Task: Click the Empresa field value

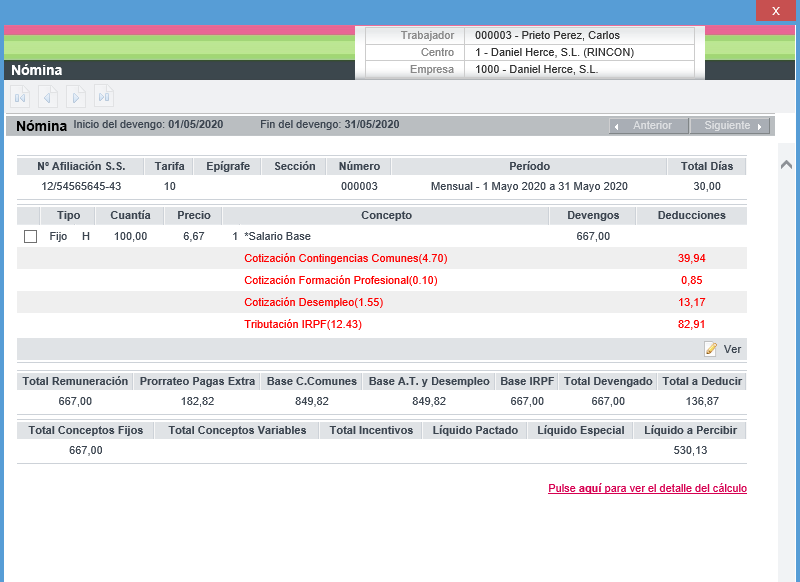Action: 536,69
